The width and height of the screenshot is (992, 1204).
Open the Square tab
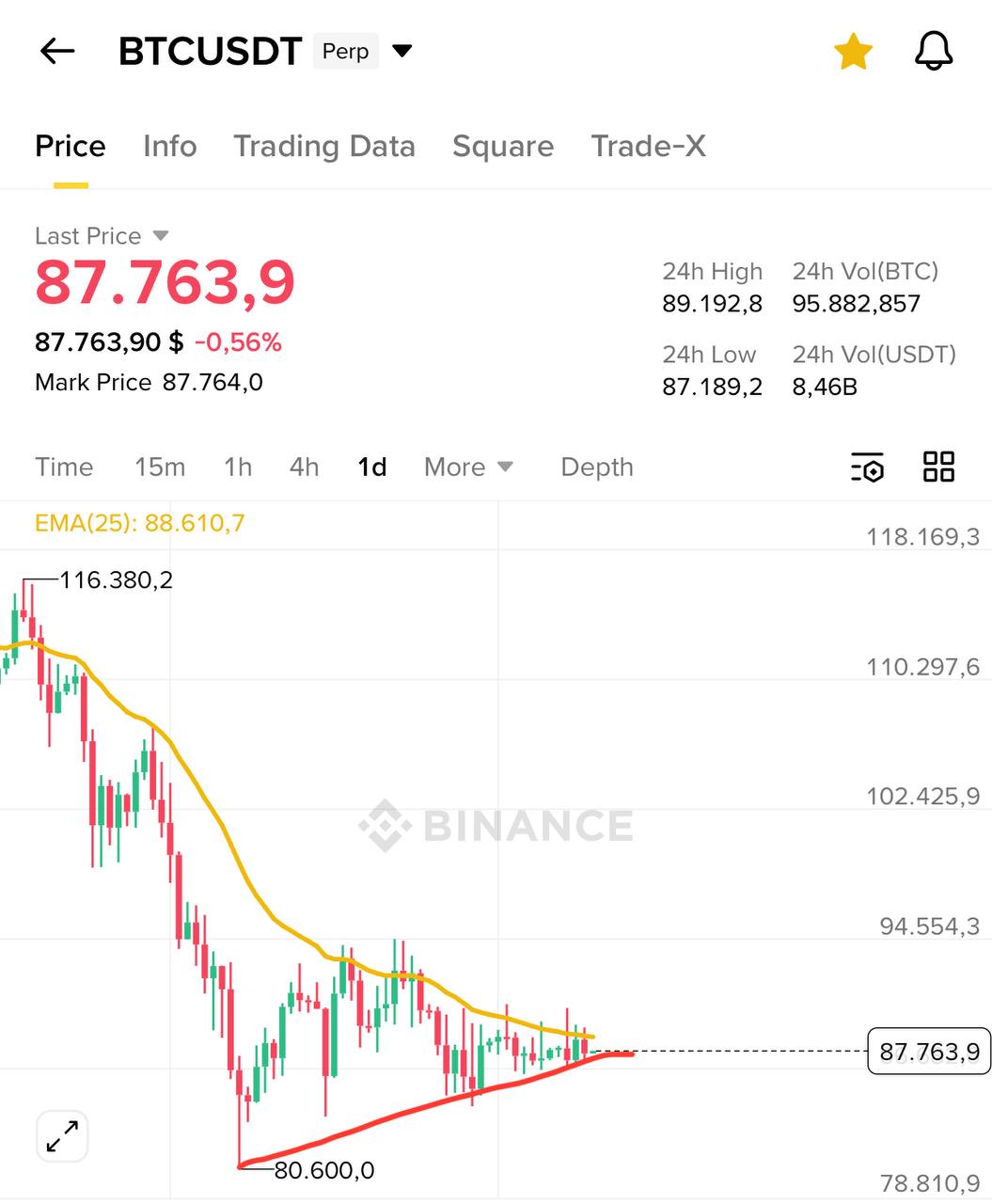tap(503, 147)
